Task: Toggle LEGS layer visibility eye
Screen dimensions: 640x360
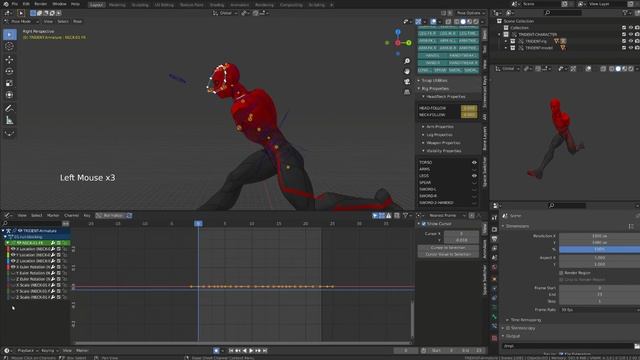Action: pos(474,176)
